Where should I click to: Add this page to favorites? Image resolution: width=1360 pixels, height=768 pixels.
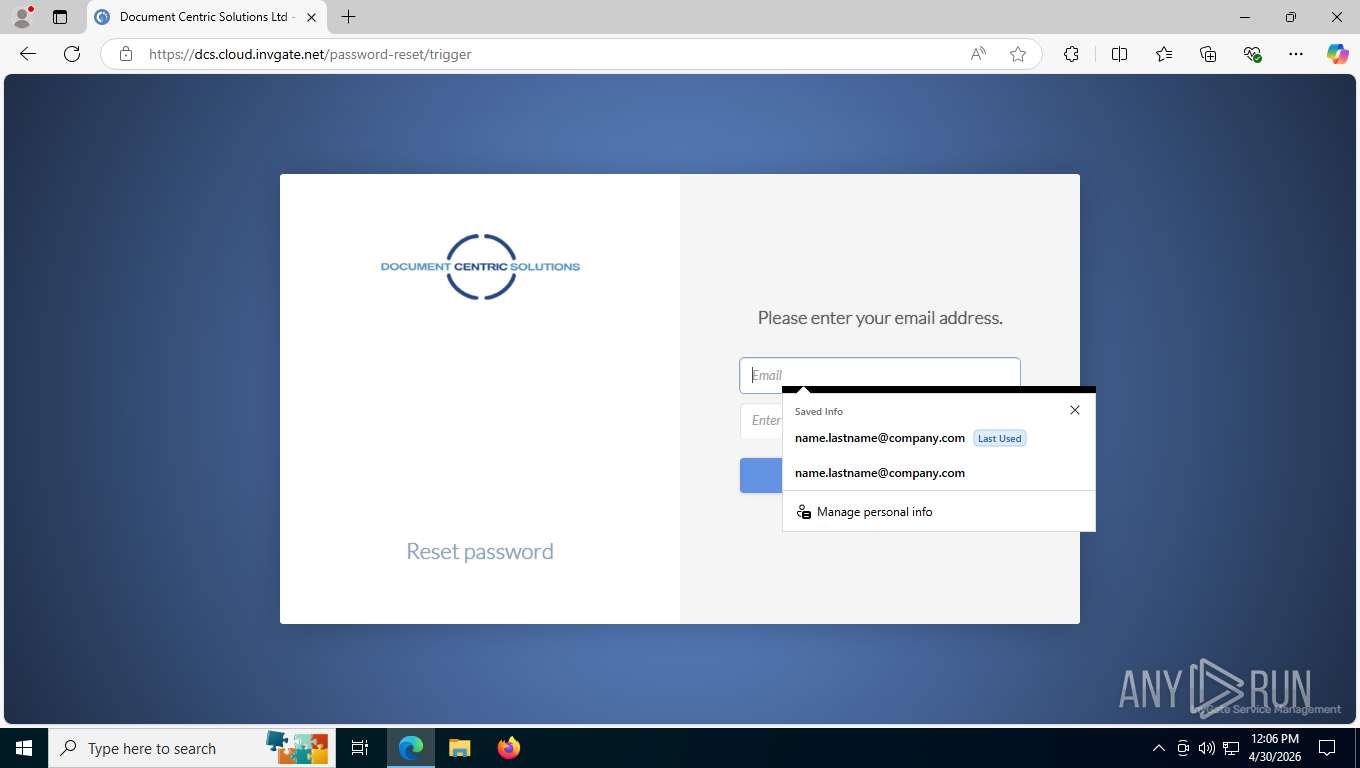pyautogui.click(x=1018, y=54)
